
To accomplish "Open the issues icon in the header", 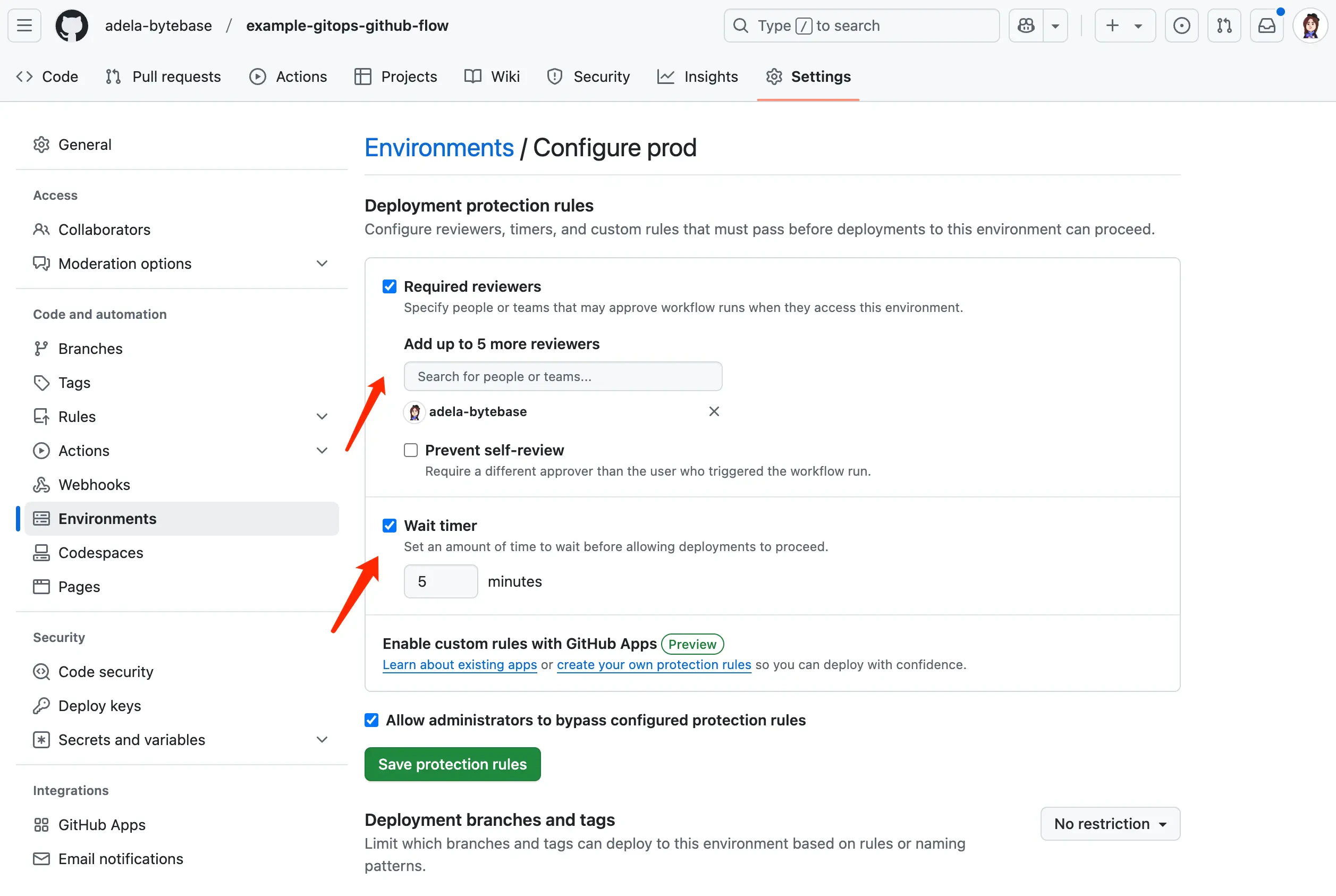I will [x=1181, y=26].
